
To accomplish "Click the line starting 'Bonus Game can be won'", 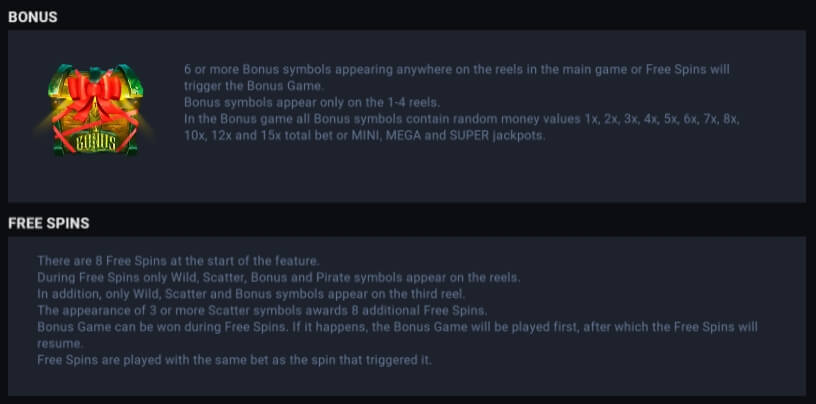I will tap(397, 327).
